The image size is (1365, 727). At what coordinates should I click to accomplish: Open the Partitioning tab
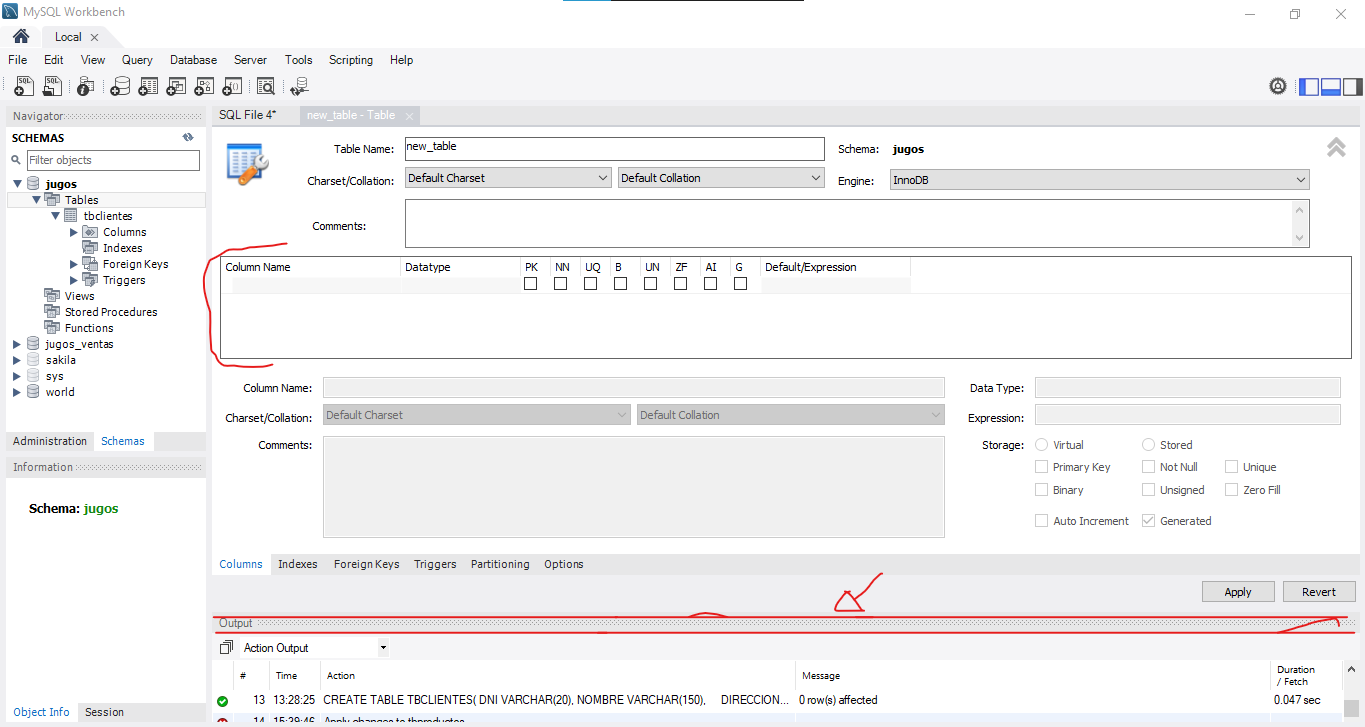pos(500,564)
